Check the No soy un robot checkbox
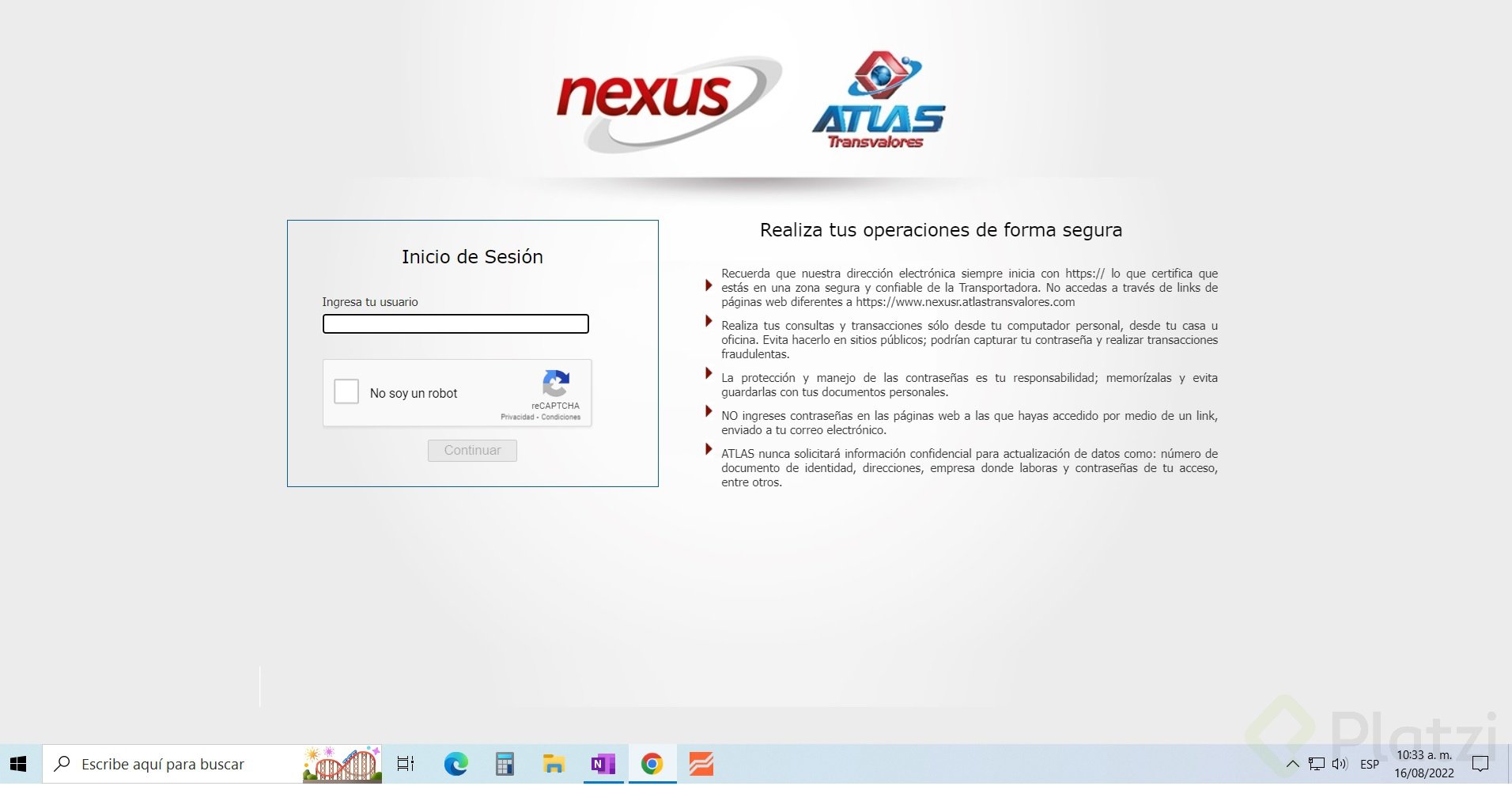Image resolution: width=1512 pixels, height=786 pixels. tap(346, 391)
